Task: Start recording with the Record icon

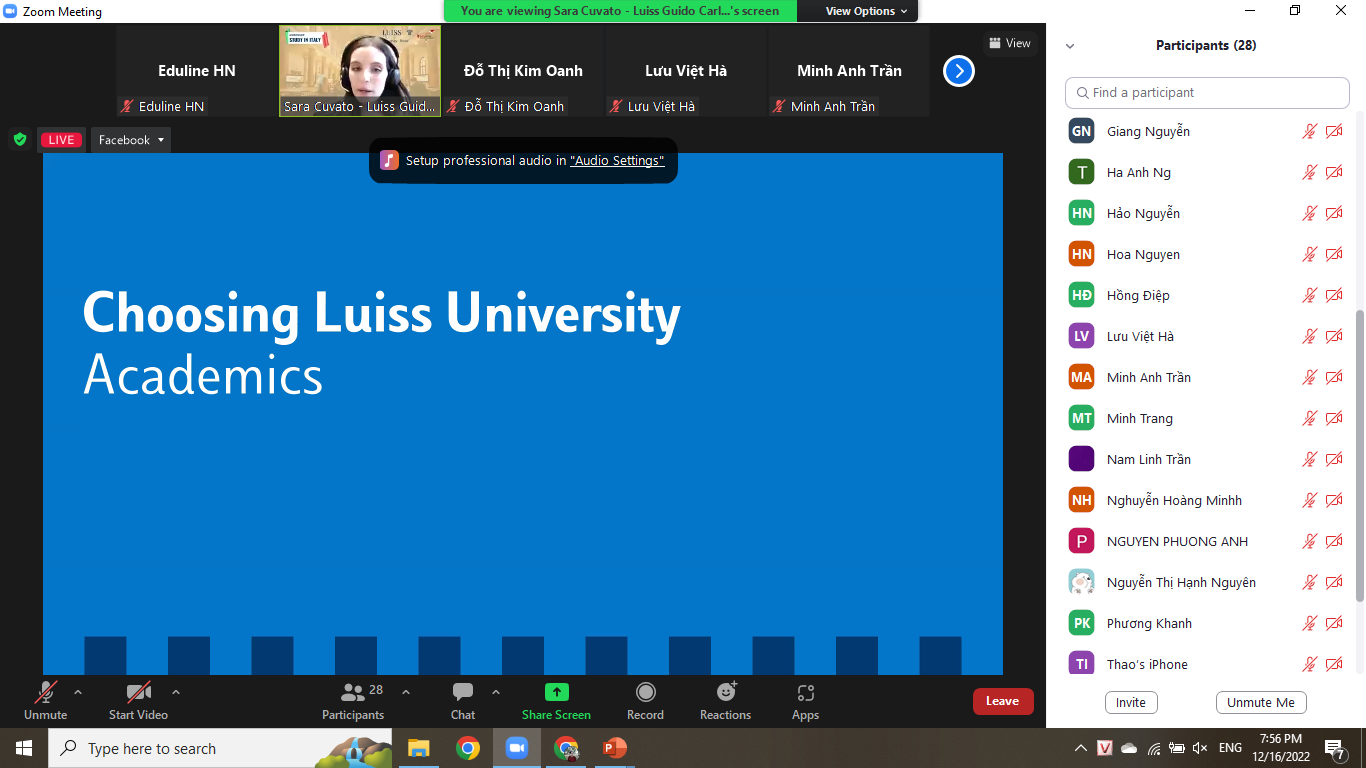Action: 645,693
